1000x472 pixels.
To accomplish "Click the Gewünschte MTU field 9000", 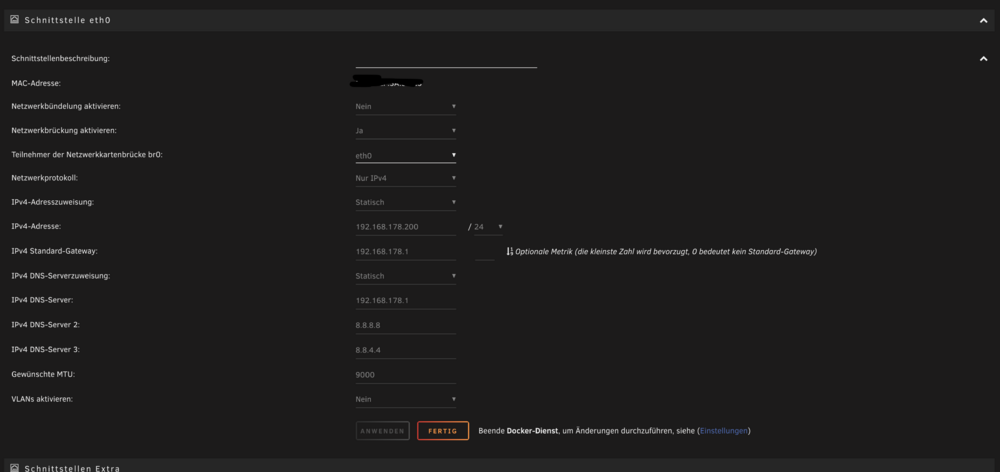I will pyautogui.click(x=406, y=375).
